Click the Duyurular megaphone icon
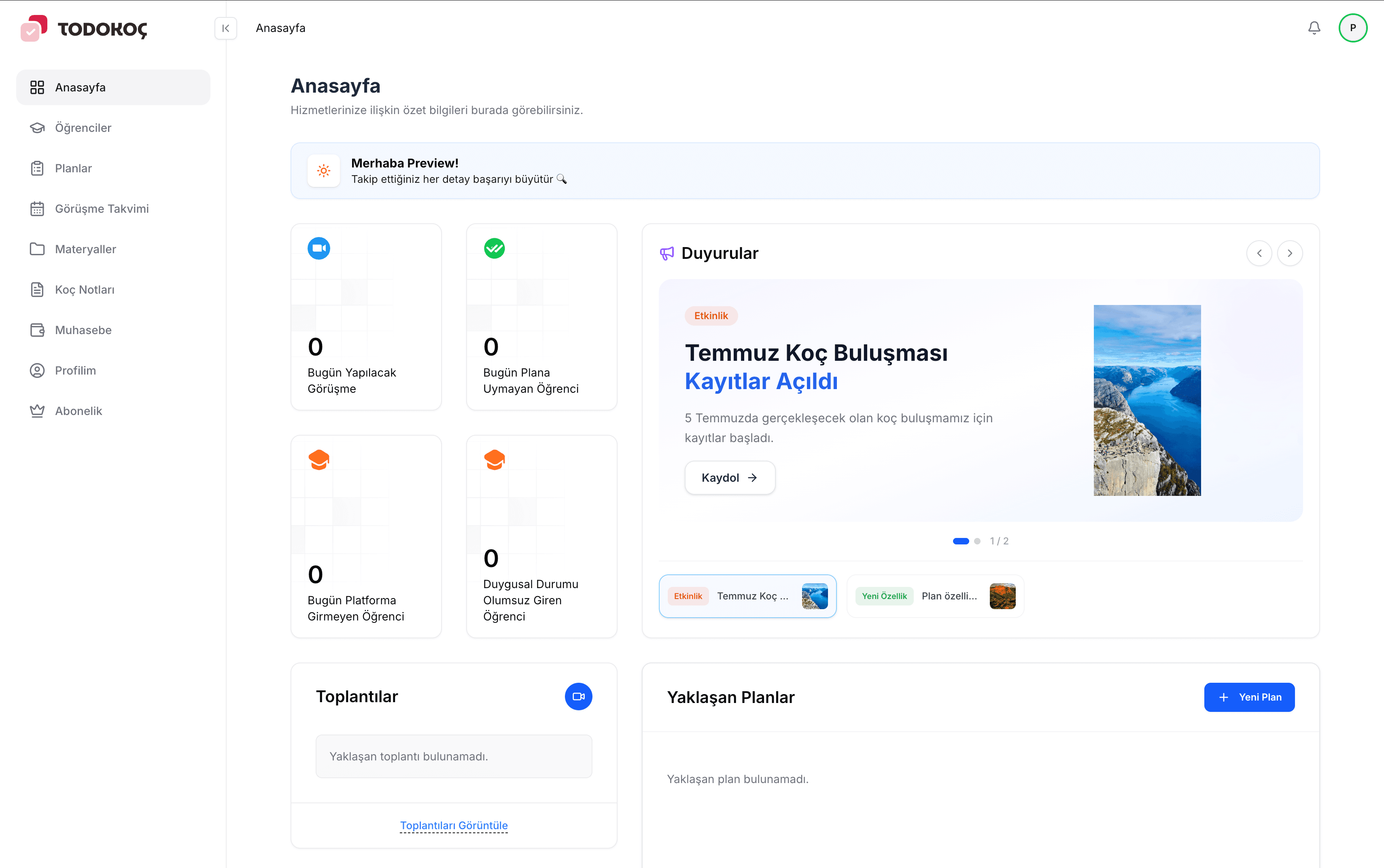Viewport: 1384px width, 868px height. click(x=667, y=253)
